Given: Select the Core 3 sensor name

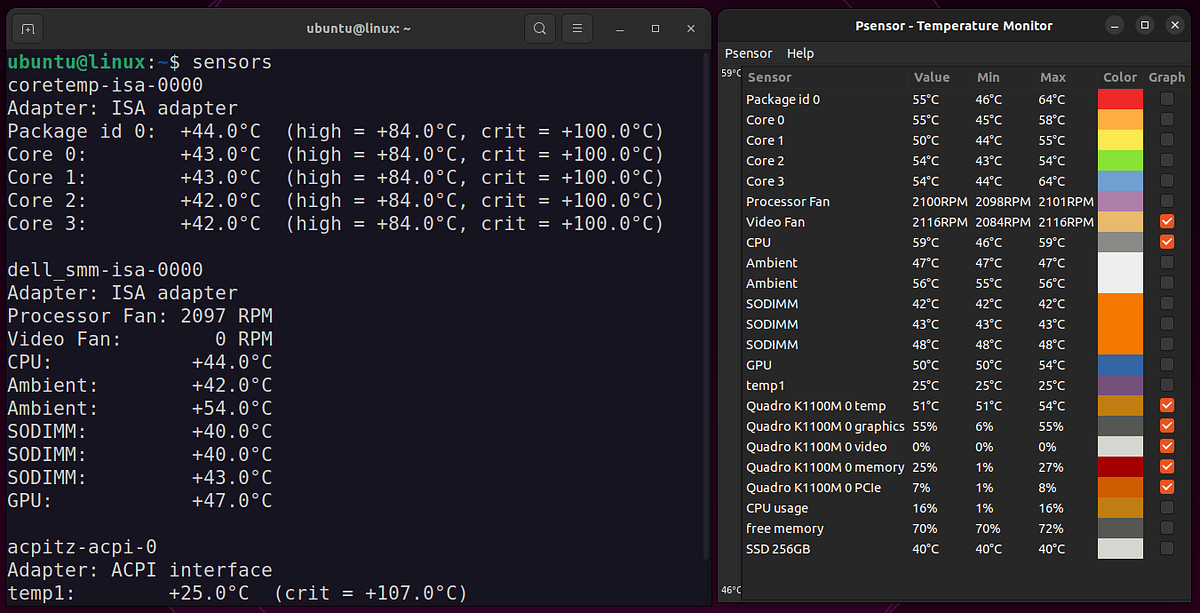Looking at the screenshot, I should (x=765, y=181).
